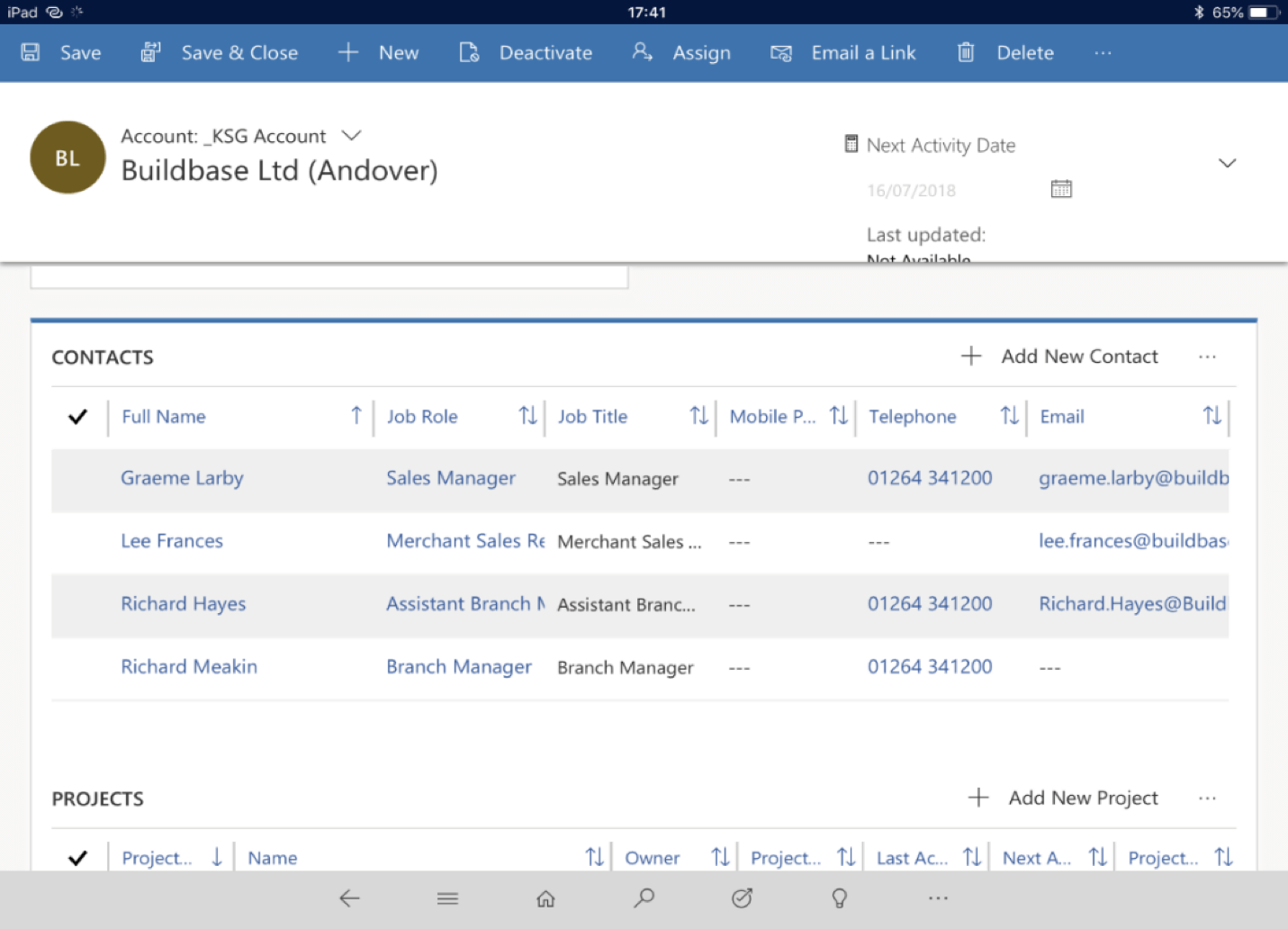Screen dimensions: 1288x929
Task: Tap the Bluetooth status icon
Action: point(1199,12)
